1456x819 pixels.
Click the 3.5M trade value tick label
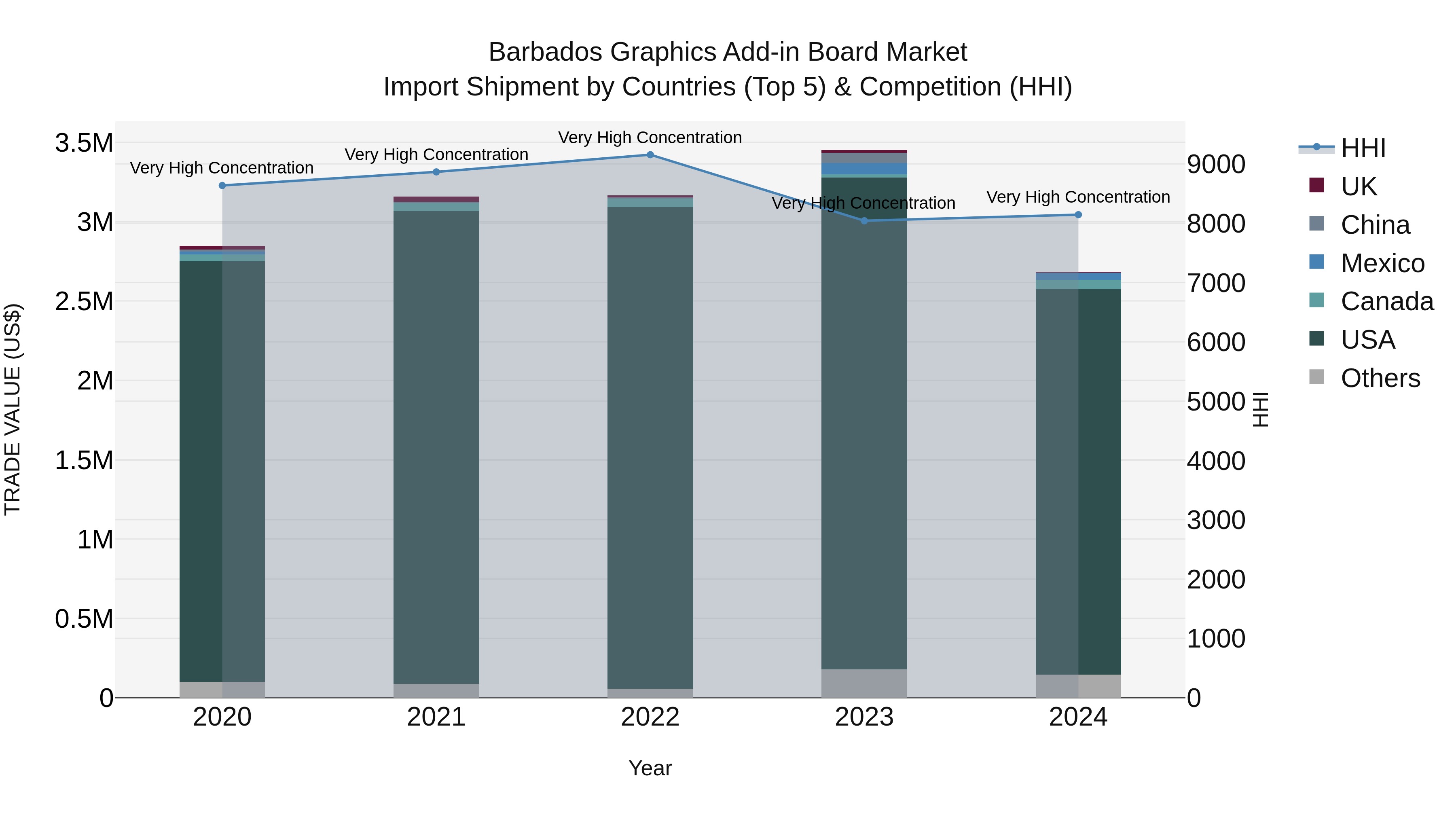click(84, 143)
